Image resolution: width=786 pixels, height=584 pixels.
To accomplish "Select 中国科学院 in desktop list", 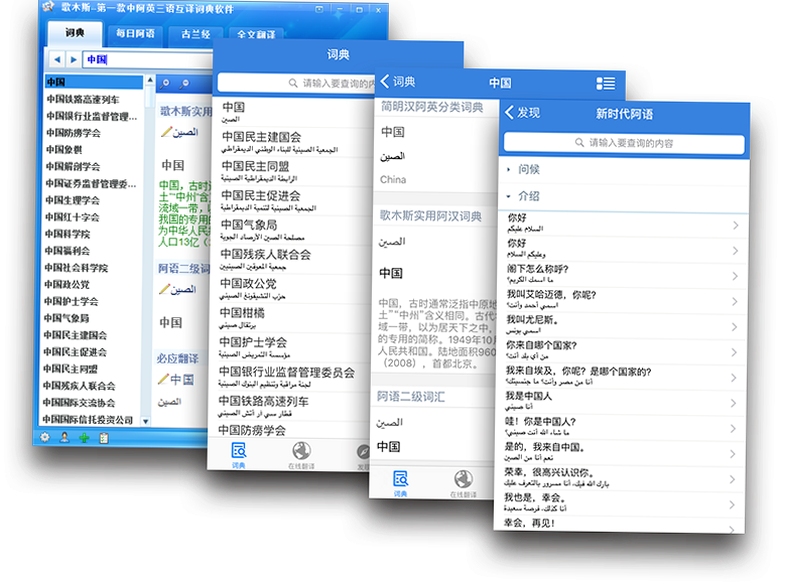I will tap(67, 234).
